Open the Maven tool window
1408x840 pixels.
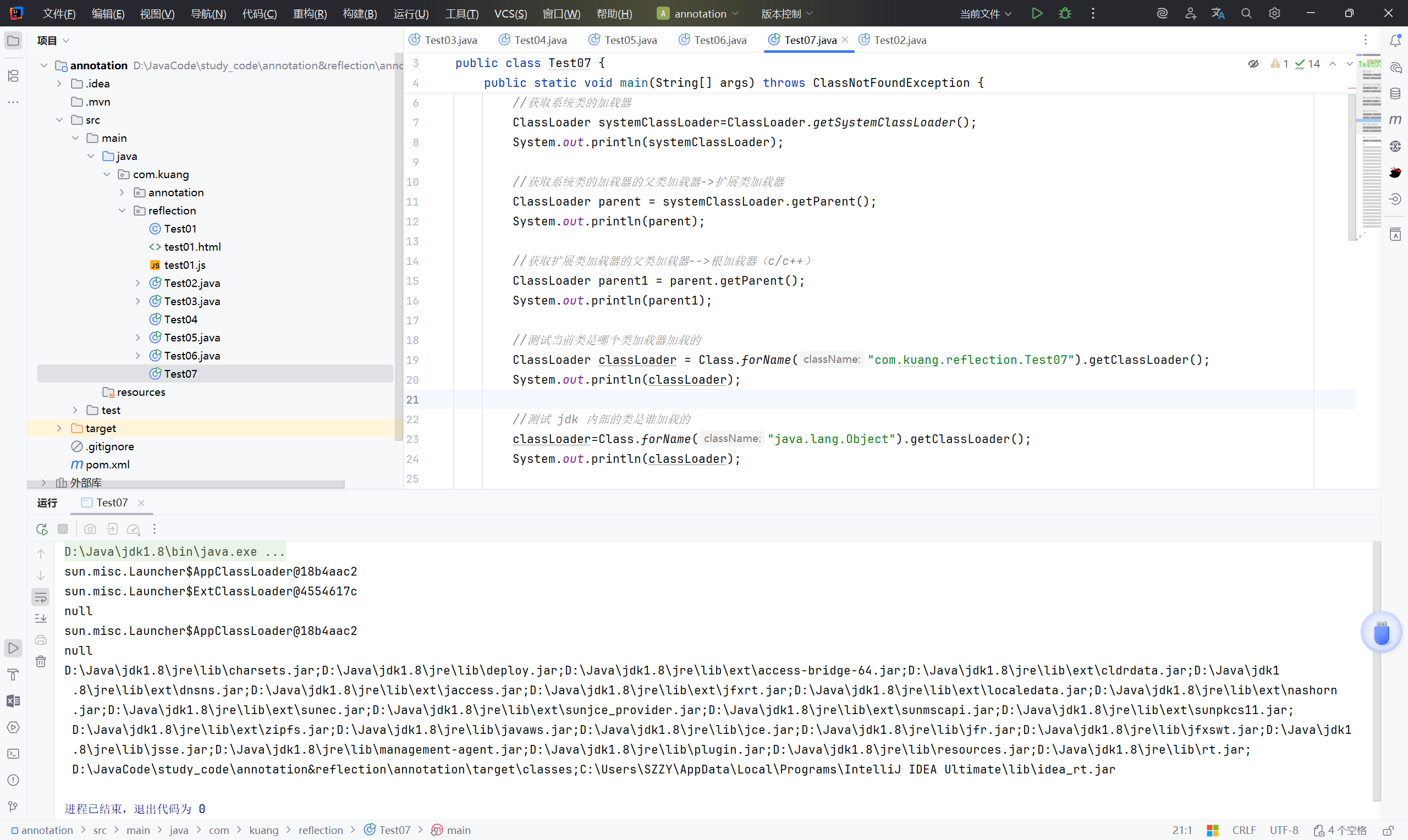[x=1395, y=119]
